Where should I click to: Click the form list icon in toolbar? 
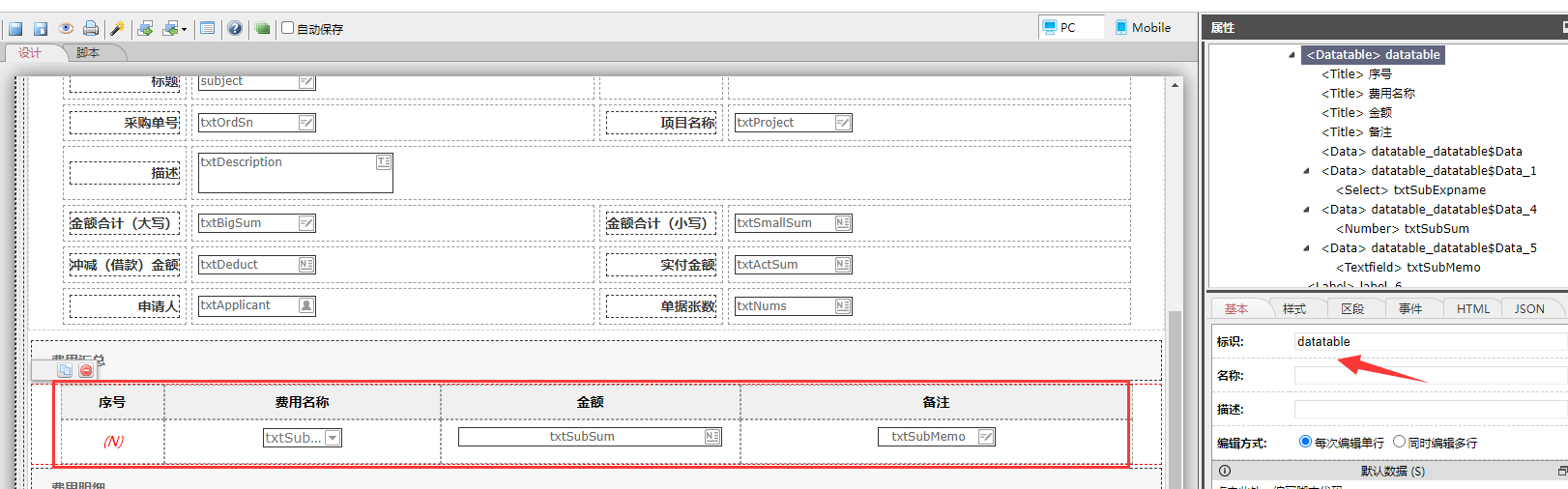point(207,28)
